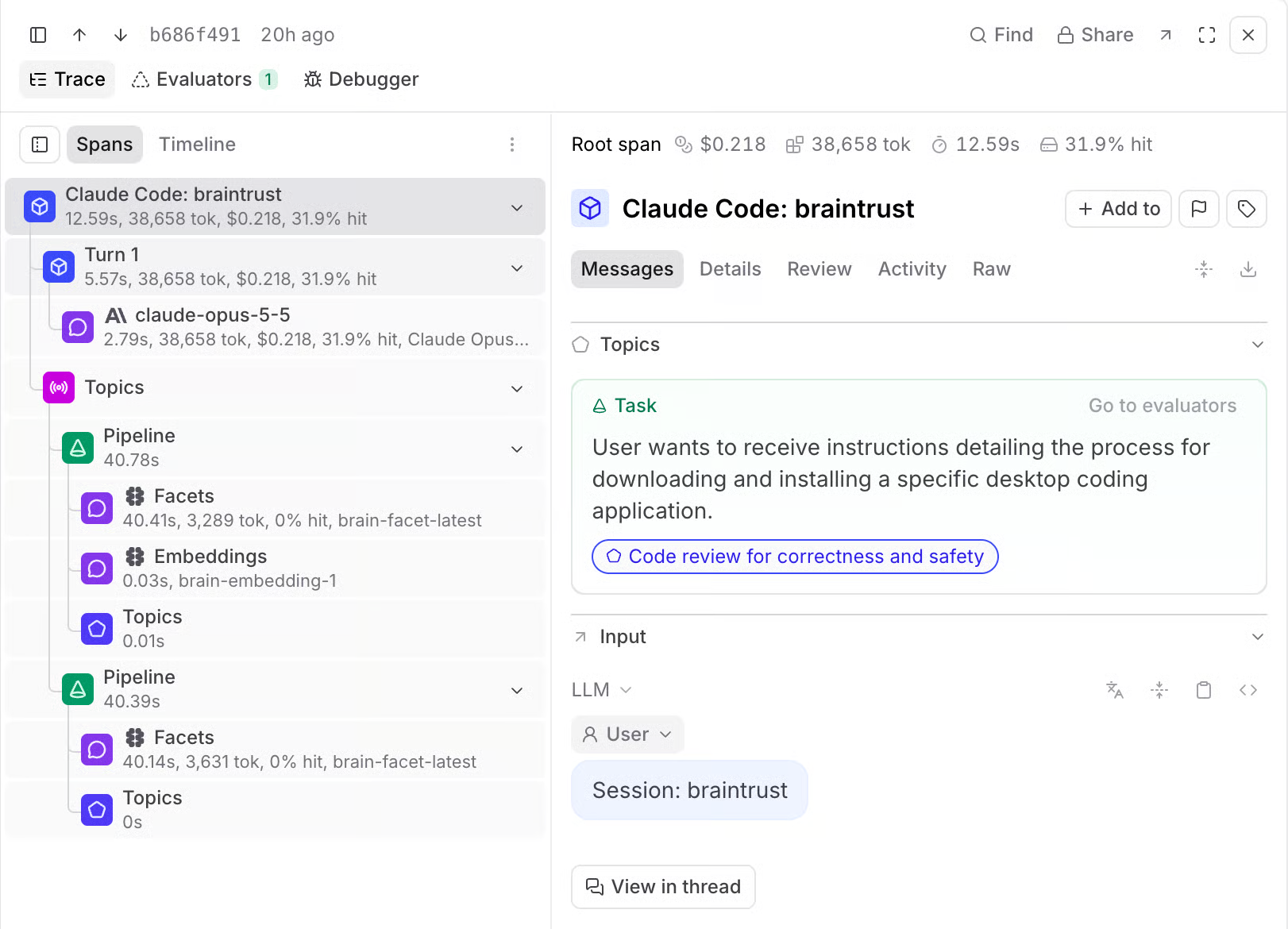Image resolution: width=1288 pixels, height=929 pixels.
Task: Open the User role dropdown
Action: click(x=627, y=734)
